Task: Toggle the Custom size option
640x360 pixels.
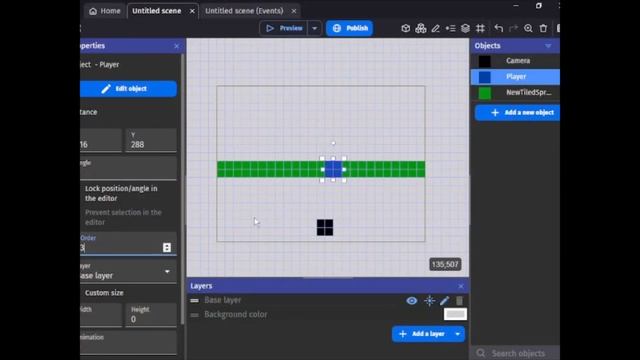Action: pos(104,293)
